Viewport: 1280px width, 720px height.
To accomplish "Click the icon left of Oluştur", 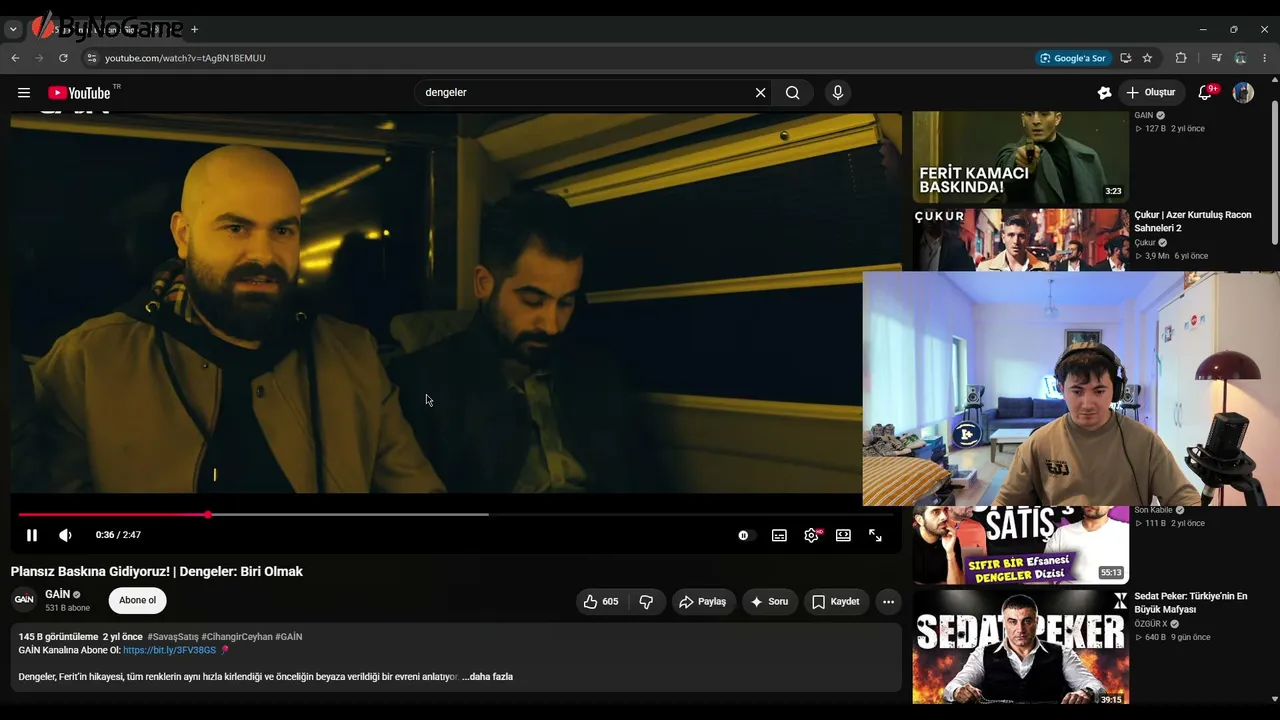I will [x=1104, y=93].
